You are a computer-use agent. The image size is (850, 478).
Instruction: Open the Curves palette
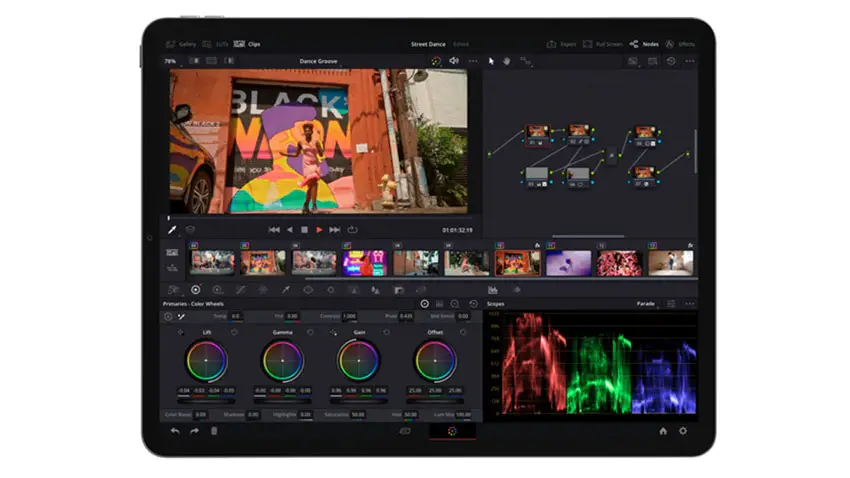pyautogui.click(x=241, y=290)
